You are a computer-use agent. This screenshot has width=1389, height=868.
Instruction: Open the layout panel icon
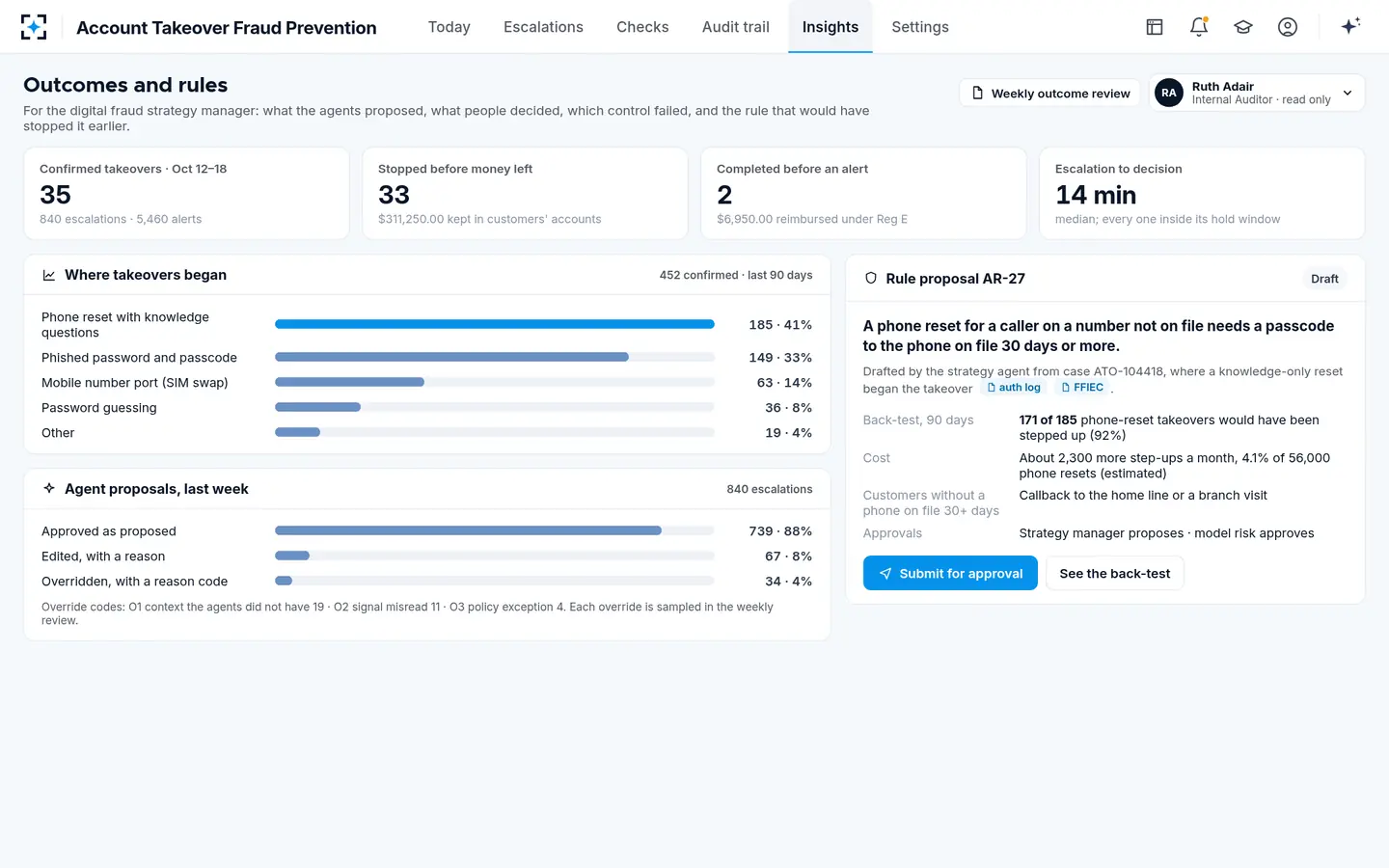pos(1155,27)
